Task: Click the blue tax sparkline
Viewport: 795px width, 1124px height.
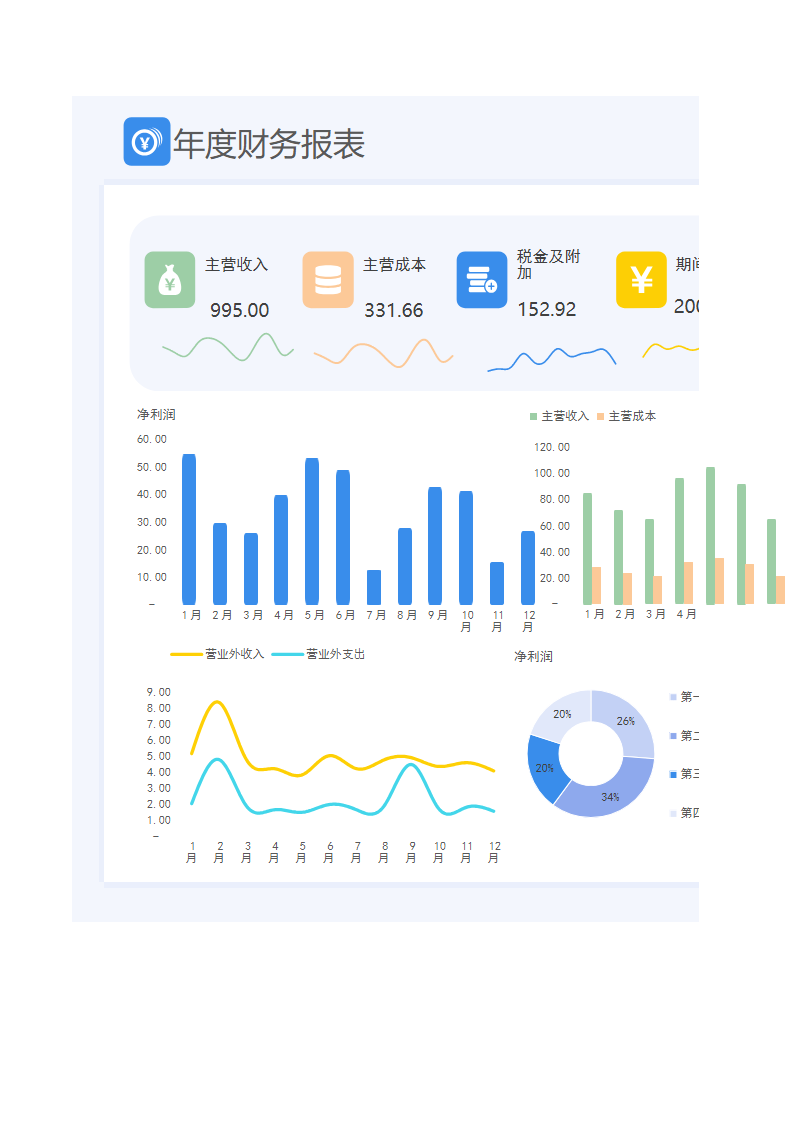Action: click(552, 359)
